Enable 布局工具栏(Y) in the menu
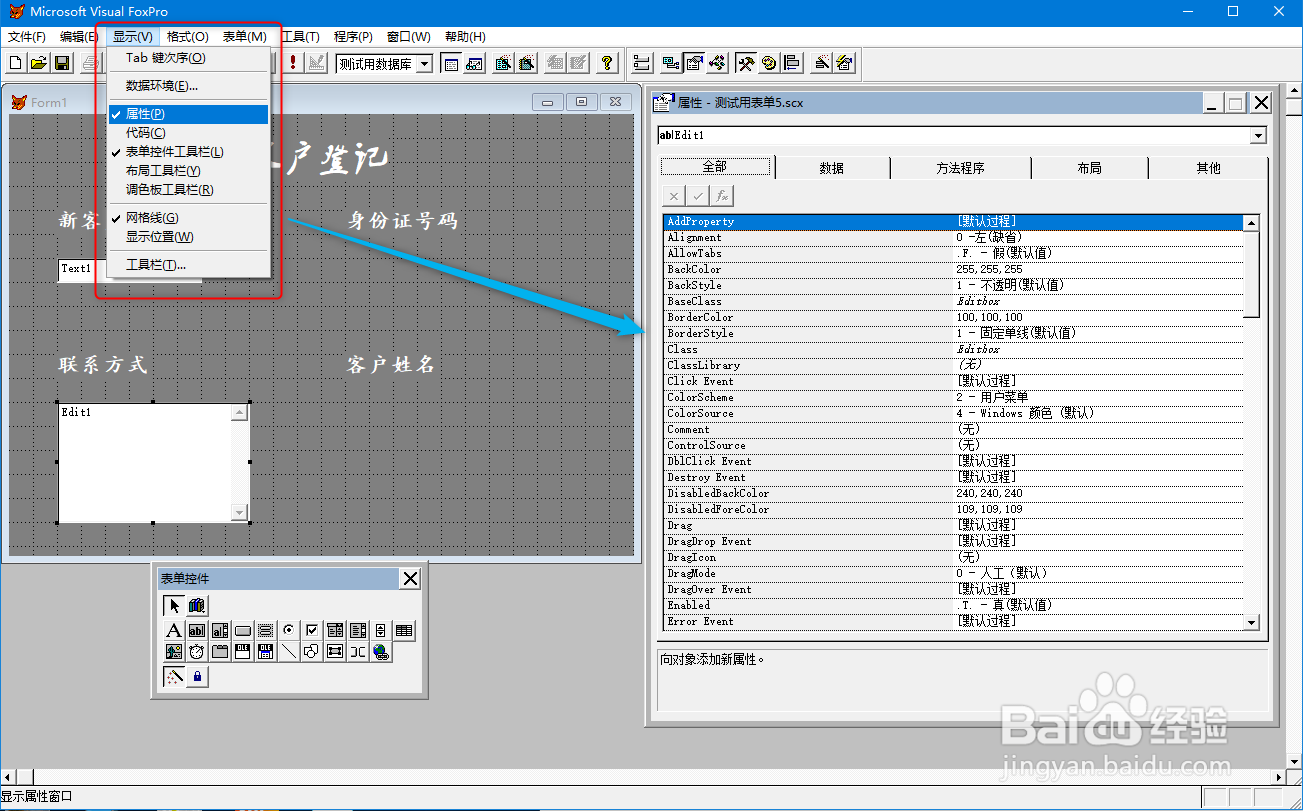The image size is (1303, 811). (x=188, y=171)
